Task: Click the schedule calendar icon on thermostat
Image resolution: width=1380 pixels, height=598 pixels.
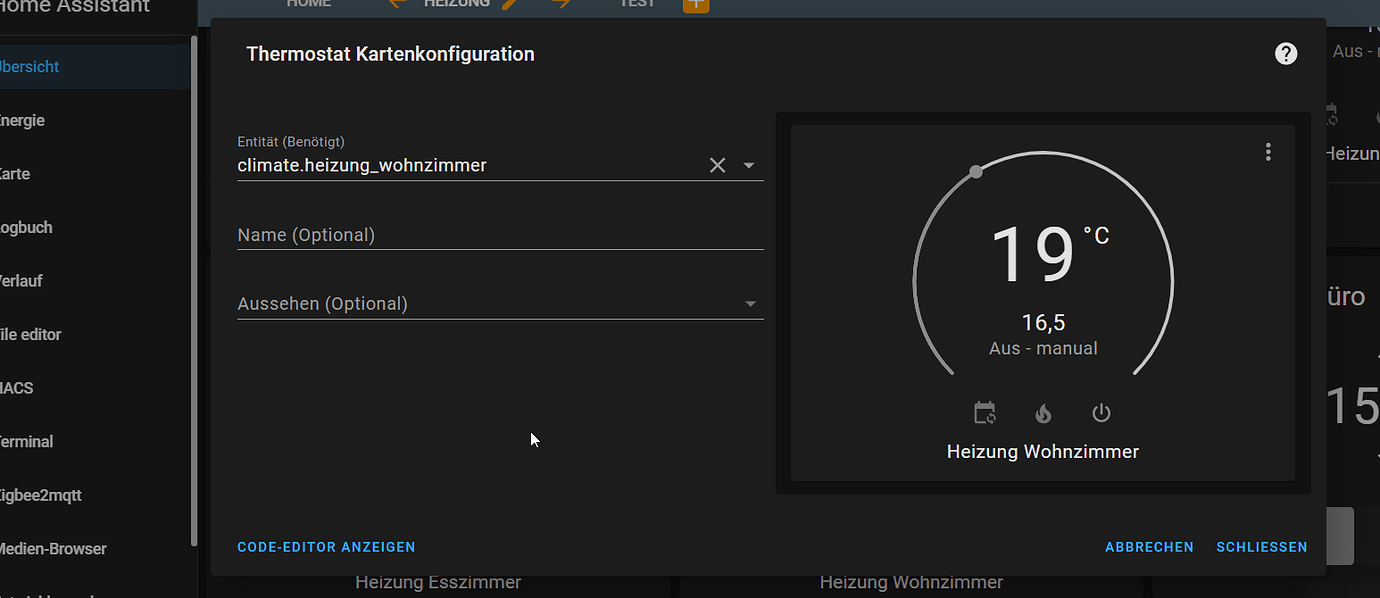Action: (x=986, y=413)
